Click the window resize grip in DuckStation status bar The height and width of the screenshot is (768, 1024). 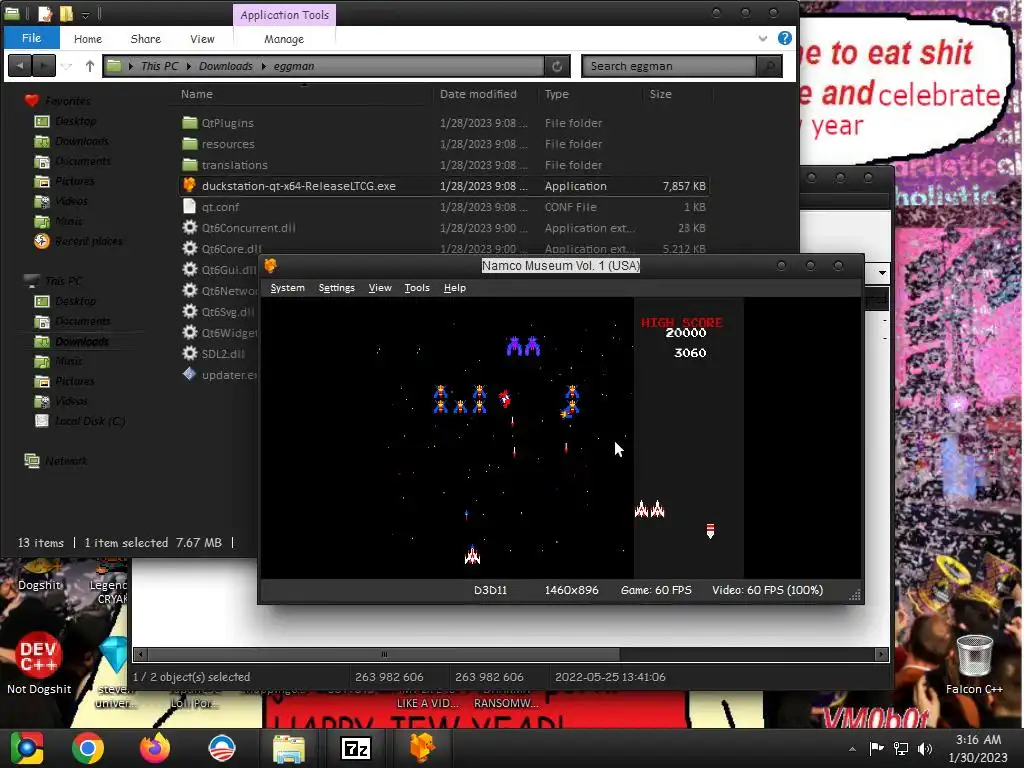pos(855,594)
